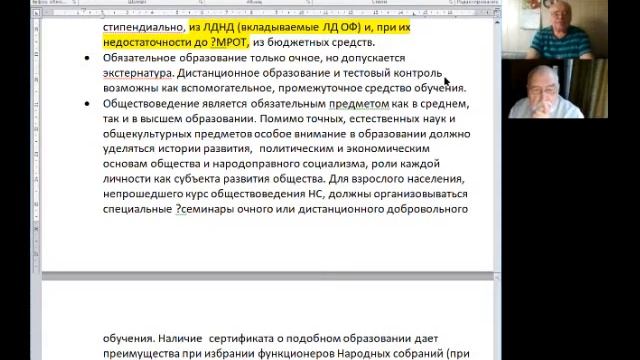Click the tab stop selector left of the ruler

click(36, 13)
